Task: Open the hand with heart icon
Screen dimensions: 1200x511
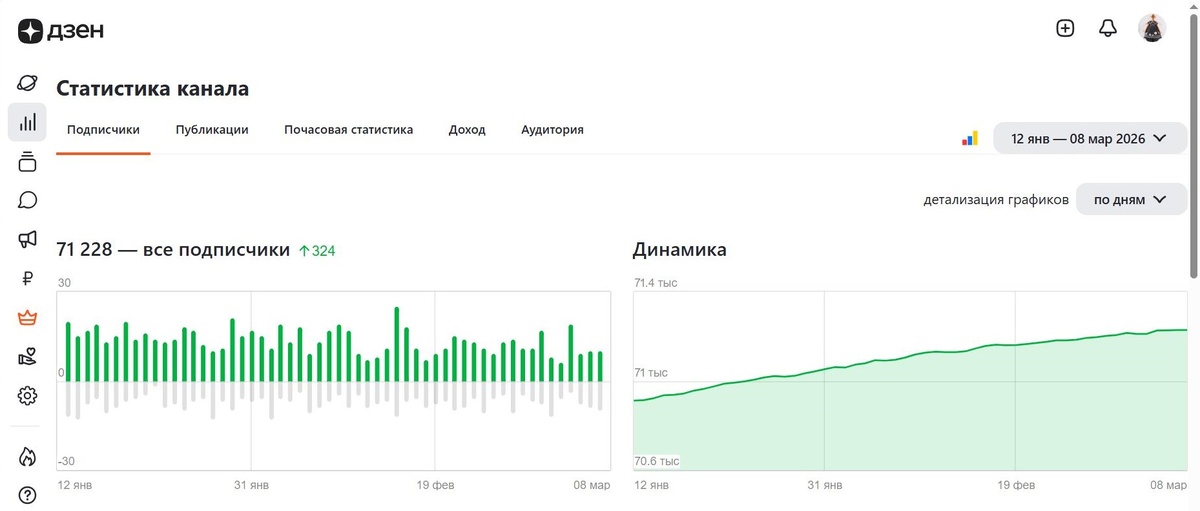Action: pos(28,357)
